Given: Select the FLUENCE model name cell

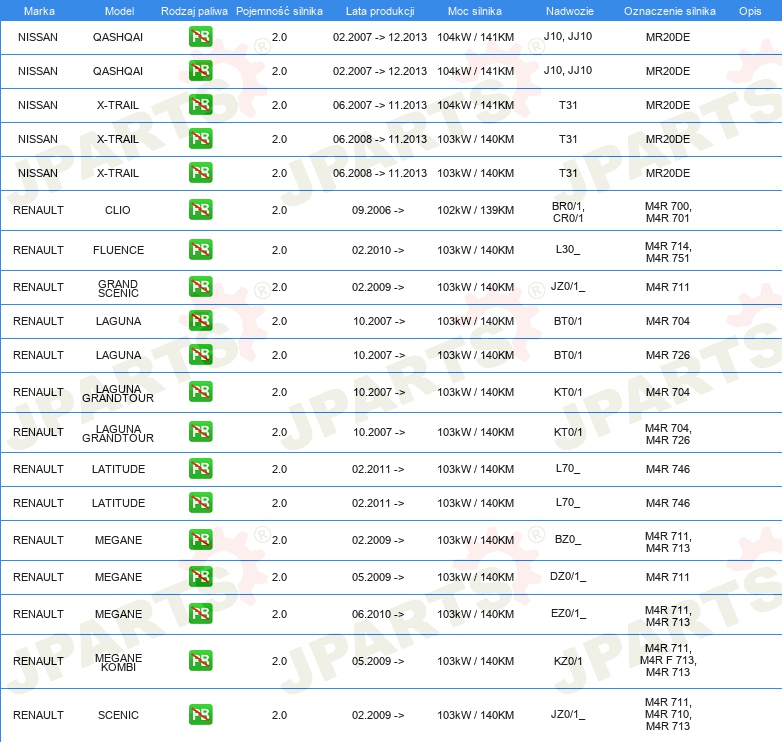Looking at the screenshot, I should pos(118,250).
